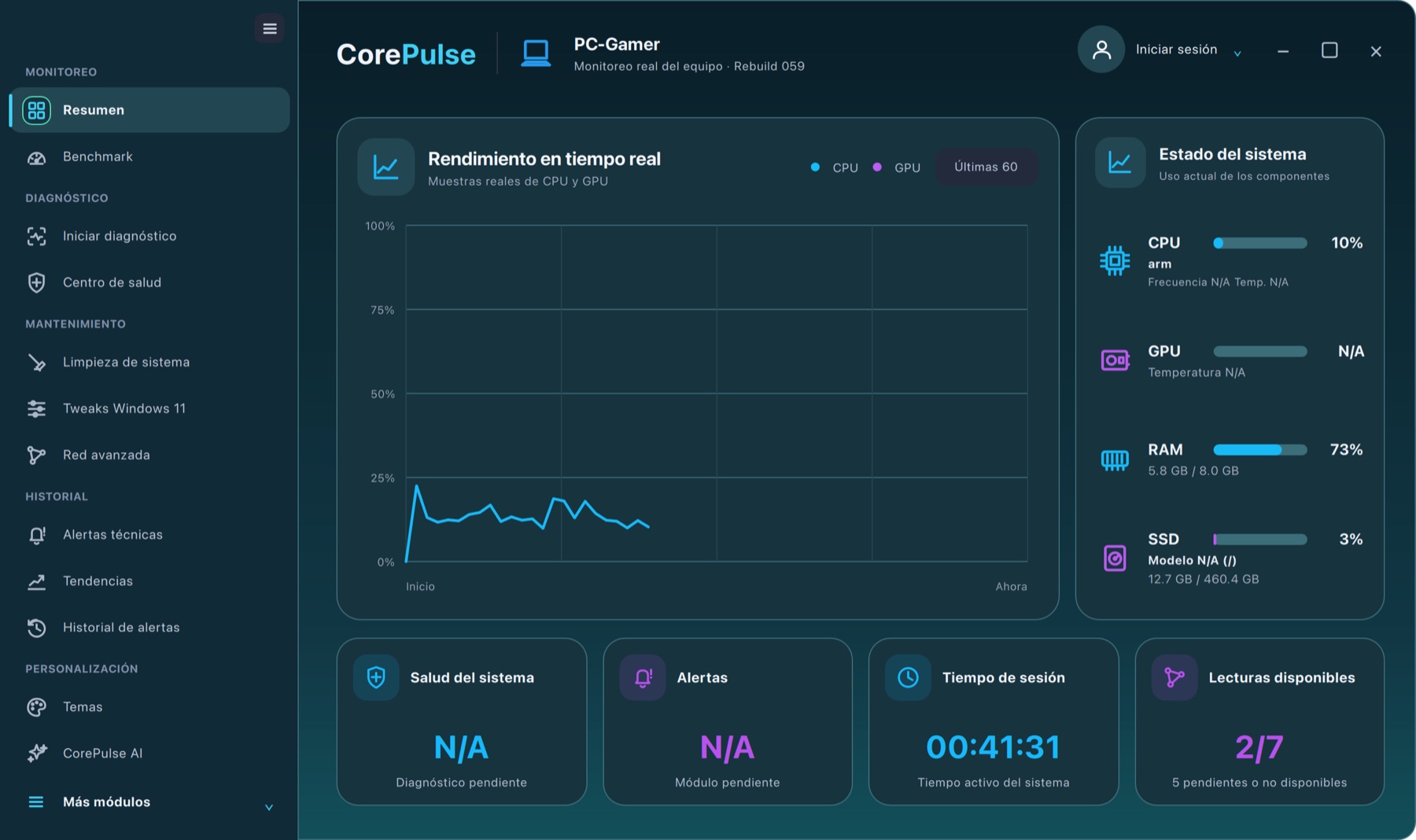Open Tweaks Windows 11

pyautogui.click(x=149, y=408)
